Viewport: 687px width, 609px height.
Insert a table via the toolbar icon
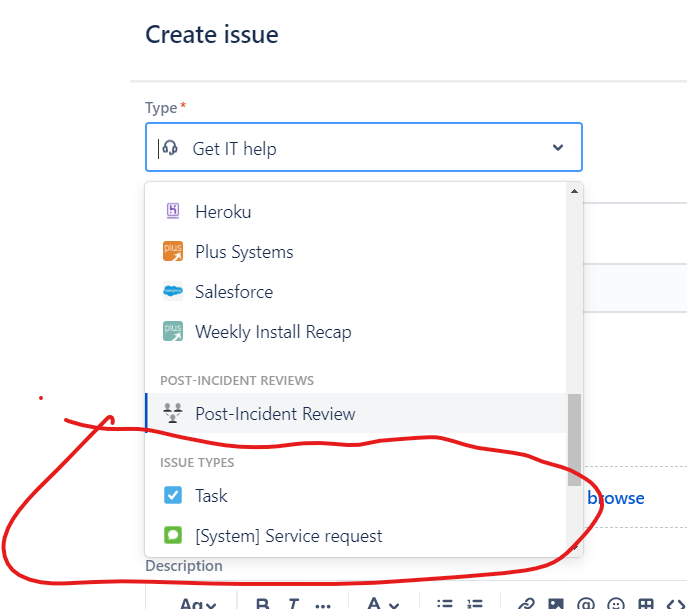tap(646, 604)
